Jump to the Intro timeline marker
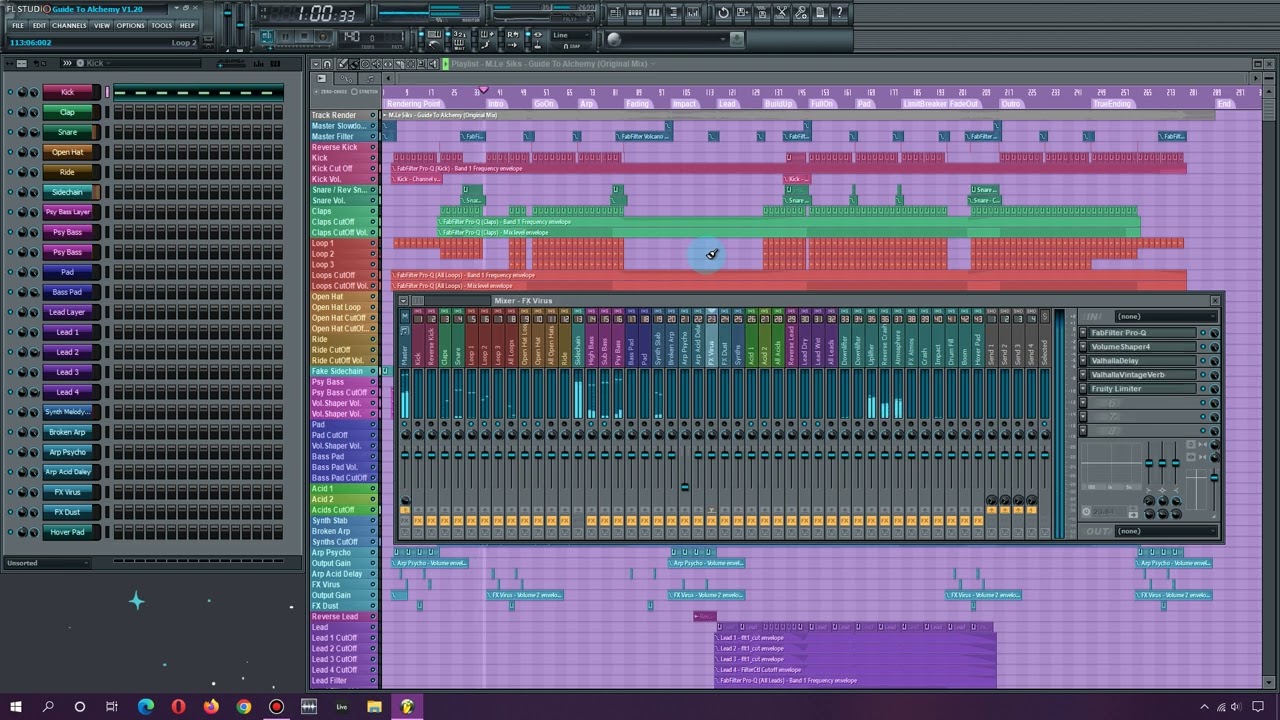This screenshot has width=1280, height=720. point(496,104)
